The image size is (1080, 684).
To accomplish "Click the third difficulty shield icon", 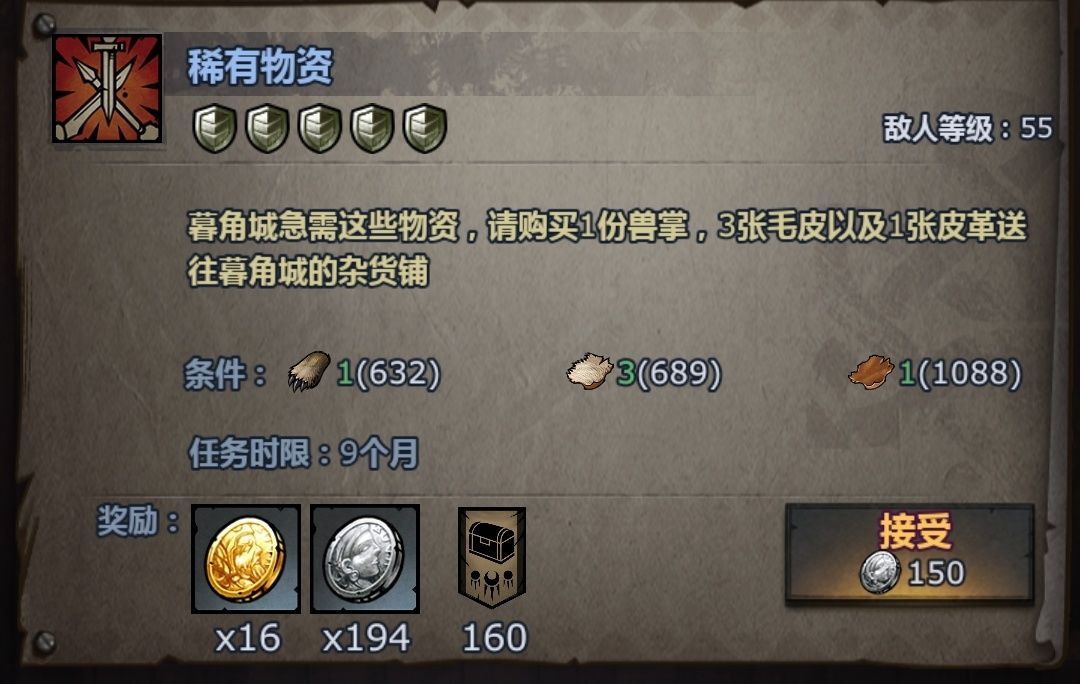I will point(320,128).
